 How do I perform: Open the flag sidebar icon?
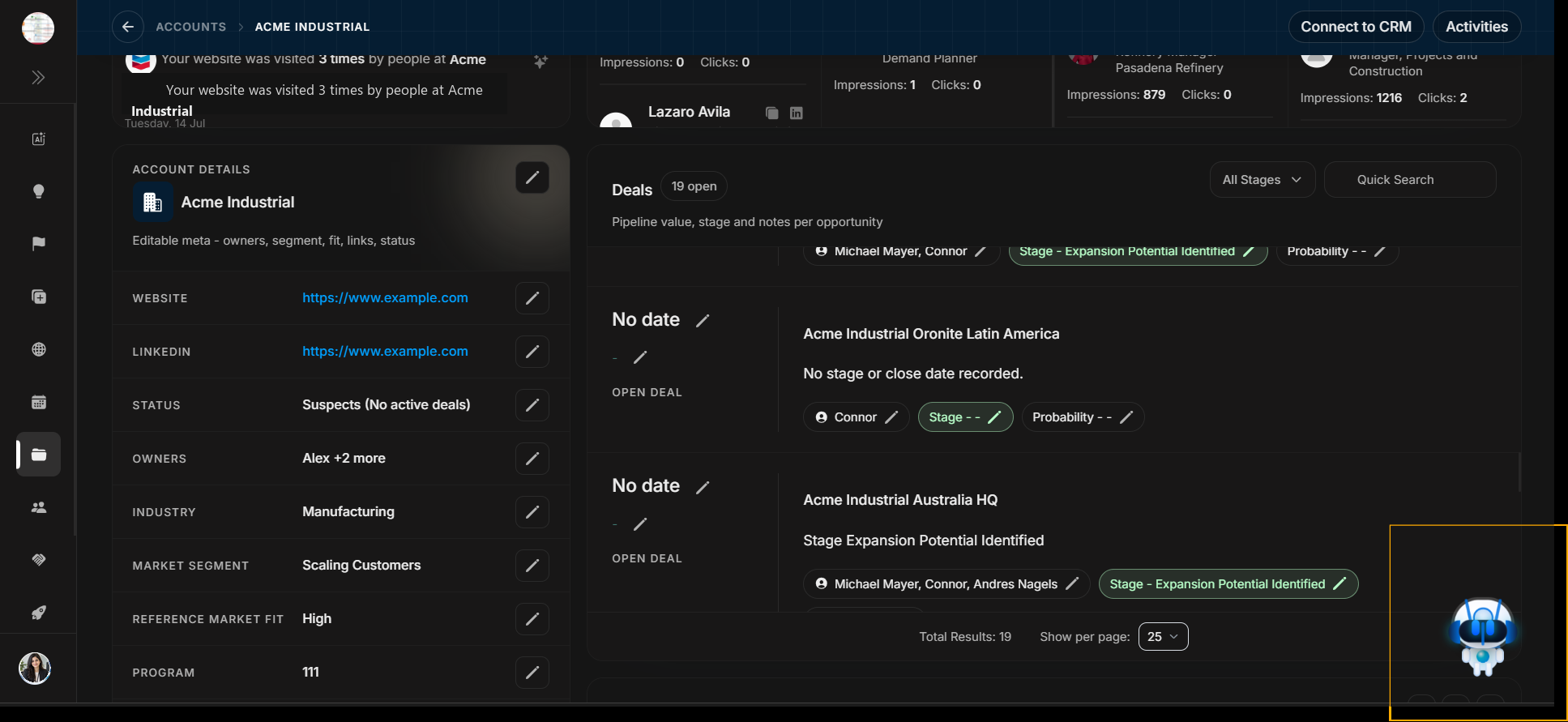click(x=38, y=244)
